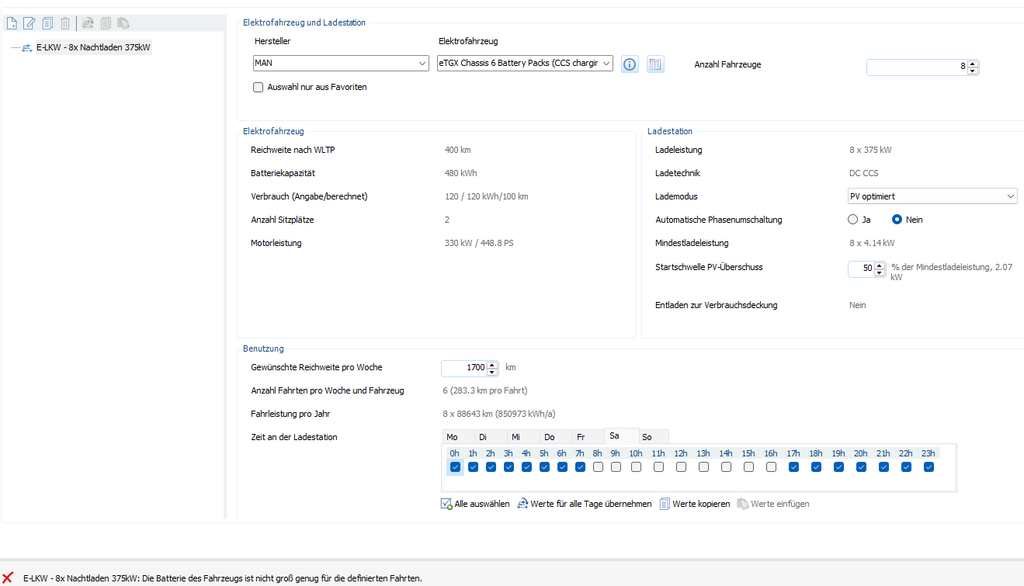Click the '8 x 375 kW' Ladeleistung value
The height and width of the screenshot is (586, 1024).
click(x=870, y=150)
